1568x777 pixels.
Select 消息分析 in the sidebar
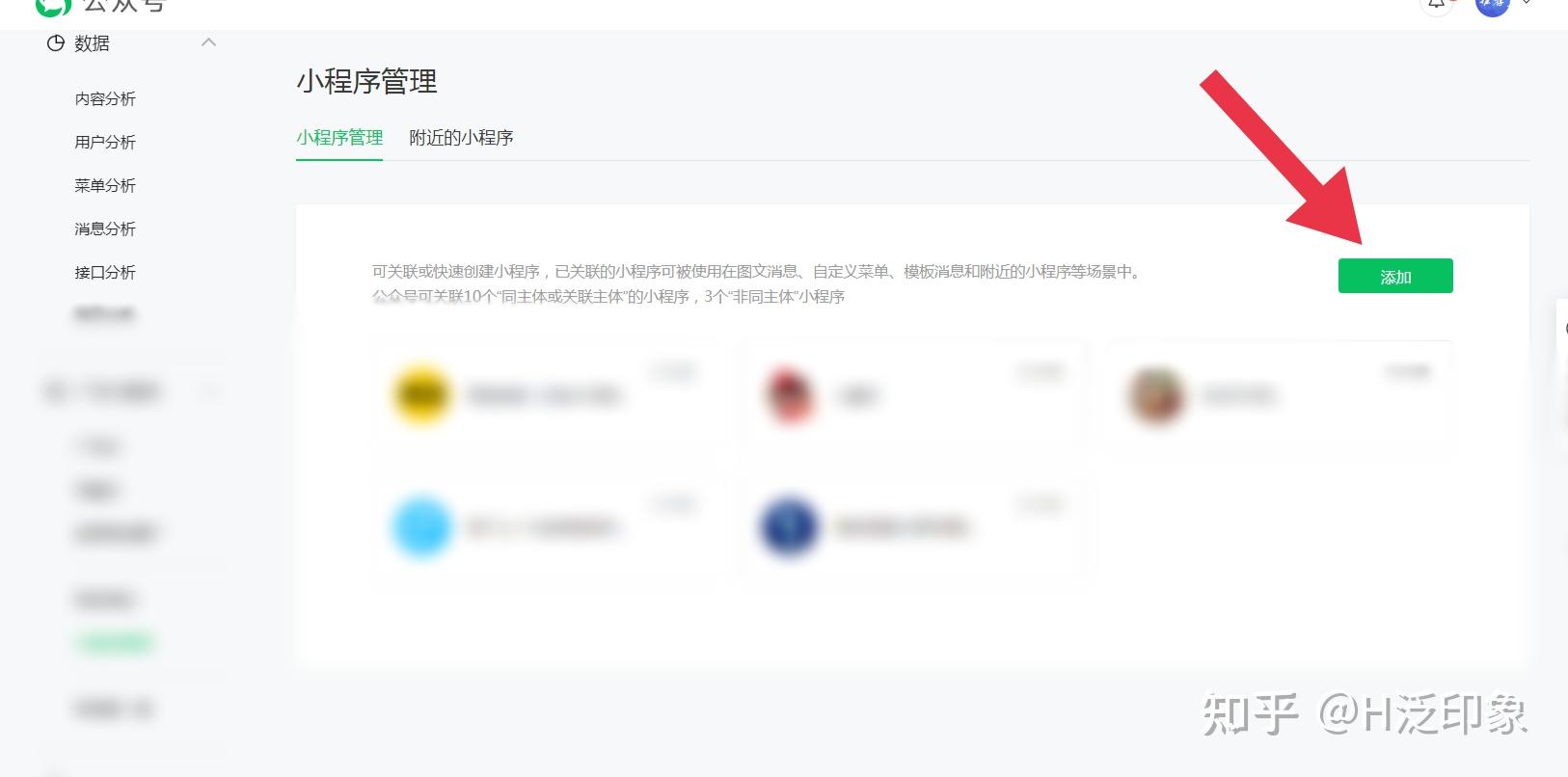[x=105, y=228]
